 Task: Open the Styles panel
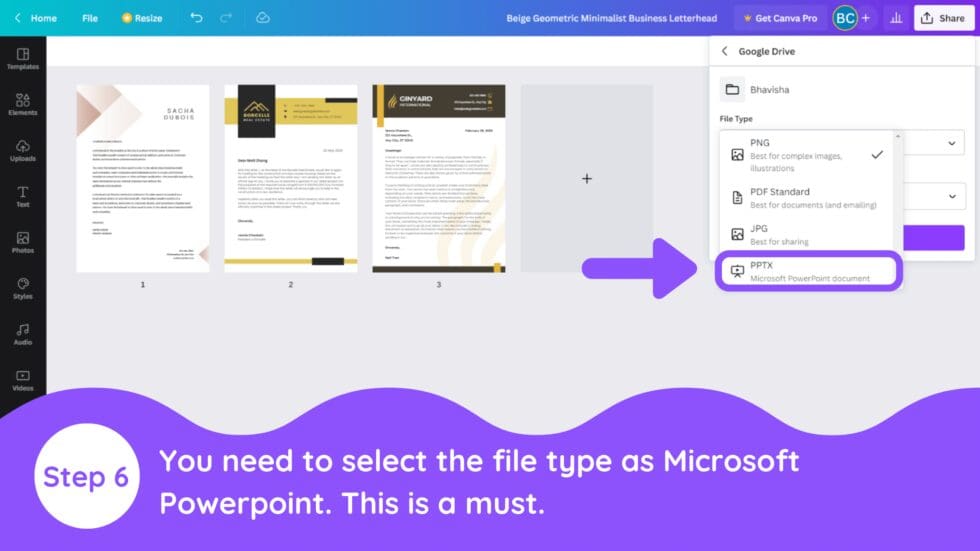pyautogui.click(x=22, y=289)
